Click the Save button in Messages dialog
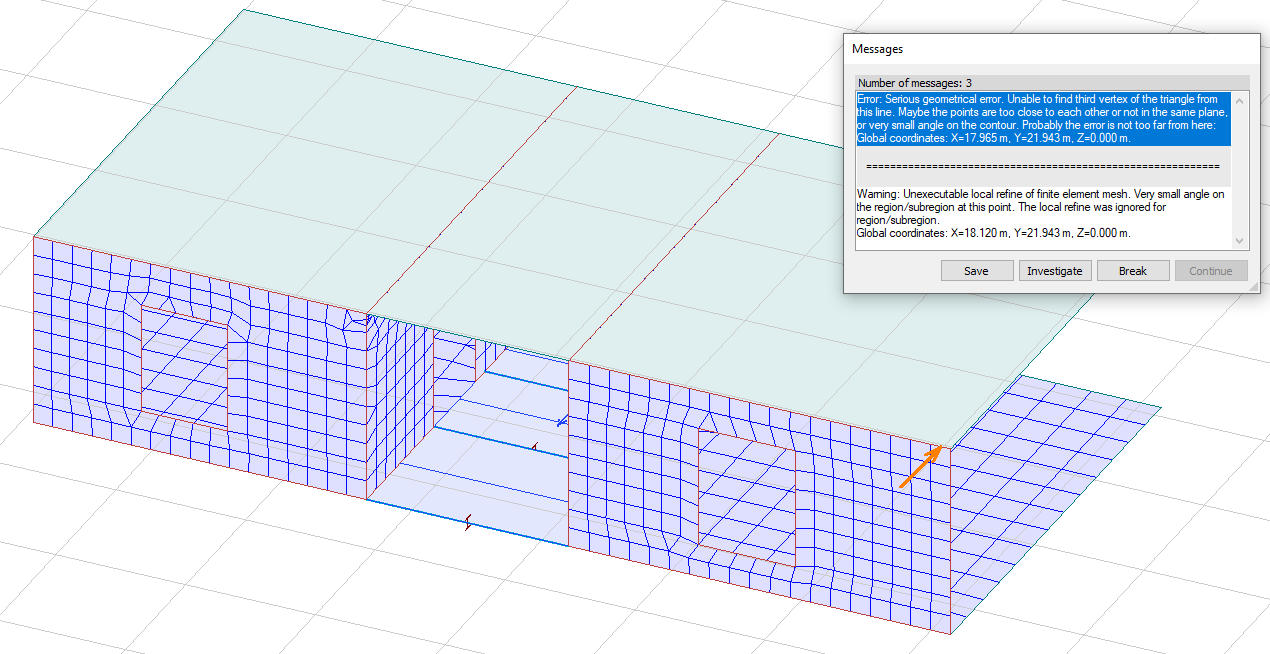The width and height of the screenshot is (1270, 654). [976, 271]
